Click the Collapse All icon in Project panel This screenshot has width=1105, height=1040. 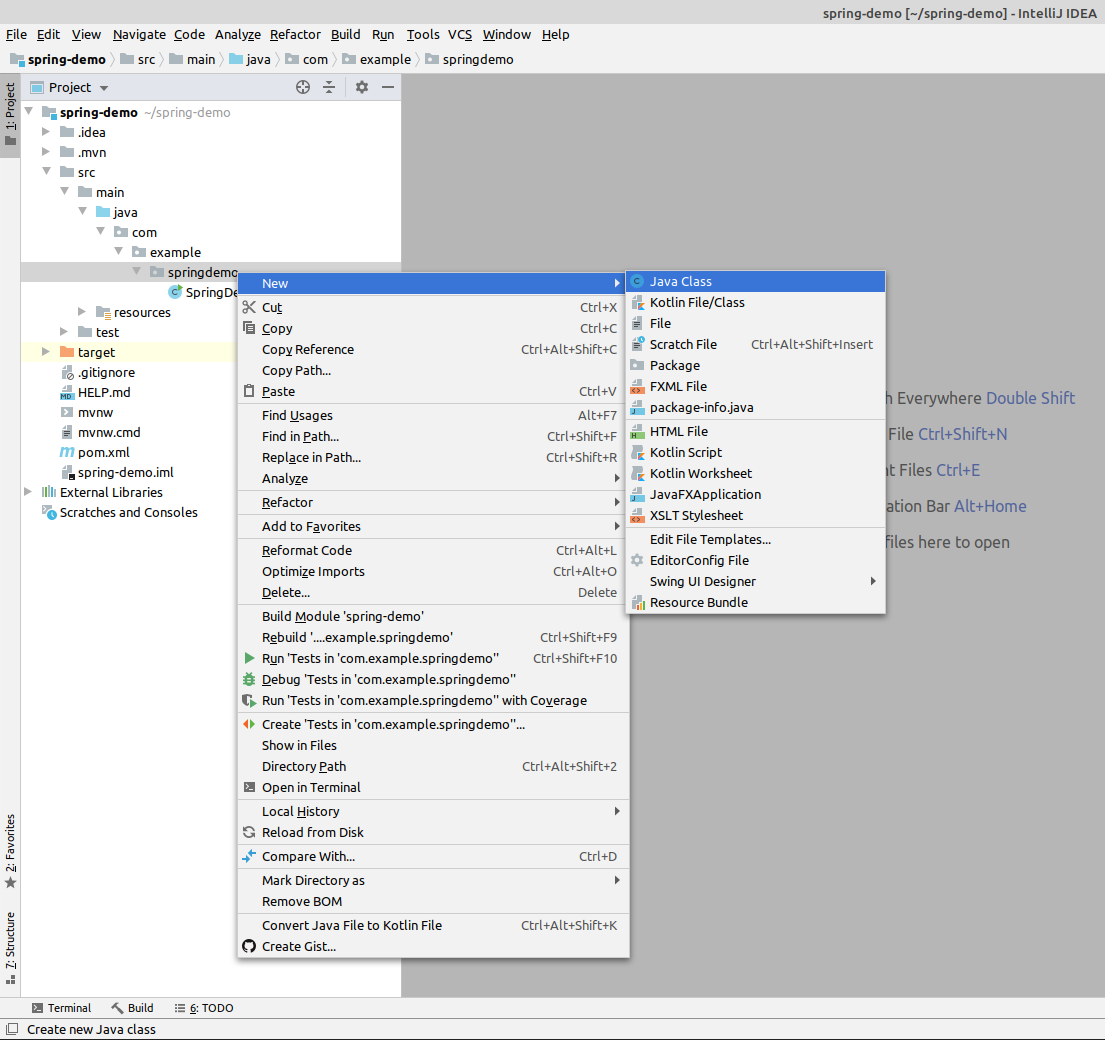(x=329, y=87)
